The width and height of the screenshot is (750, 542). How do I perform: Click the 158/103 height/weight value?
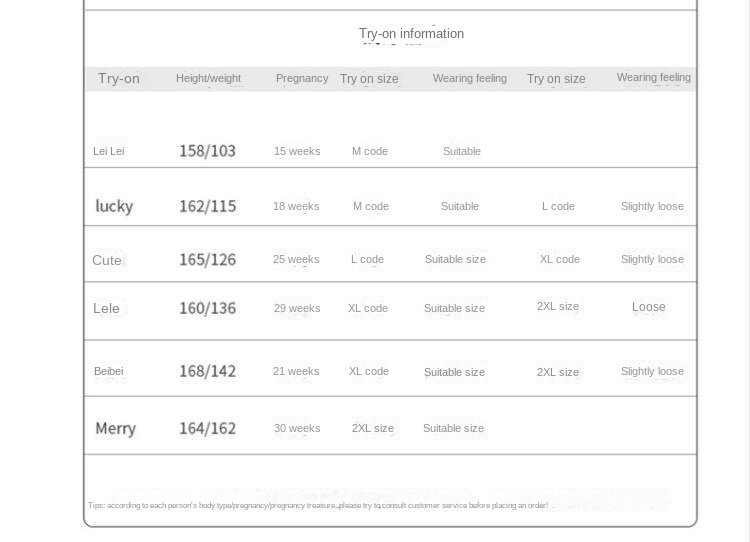coord(207,151)
